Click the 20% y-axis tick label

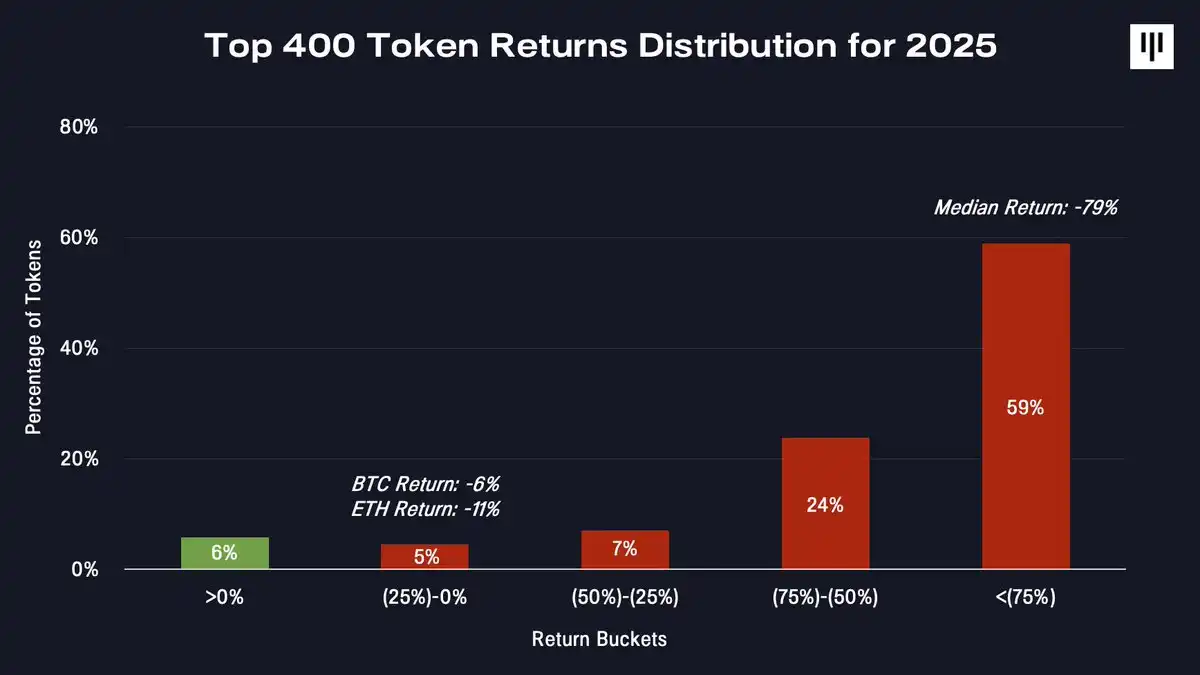78,459
